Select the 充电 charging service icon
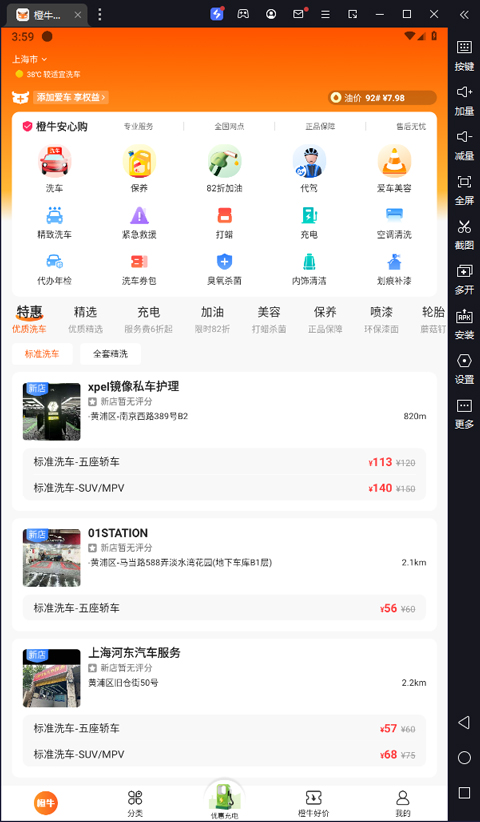480x822 pixels. [309, 223]
